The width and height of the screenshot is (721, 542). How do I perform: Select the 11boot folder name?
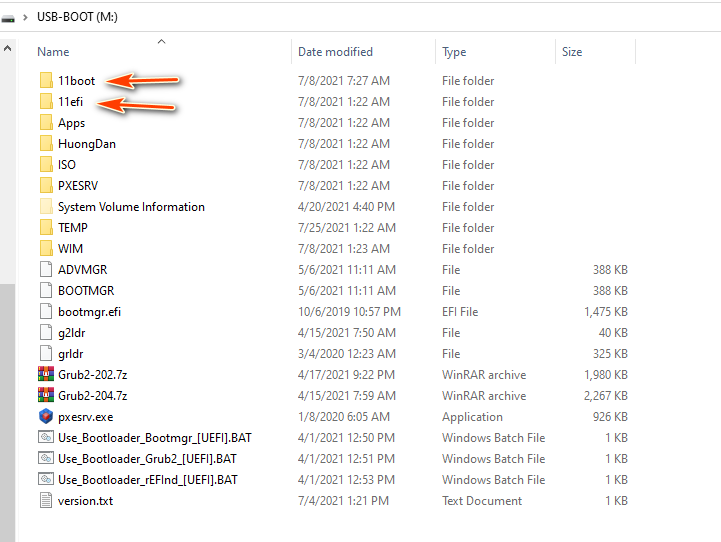[x=76, y=81]
